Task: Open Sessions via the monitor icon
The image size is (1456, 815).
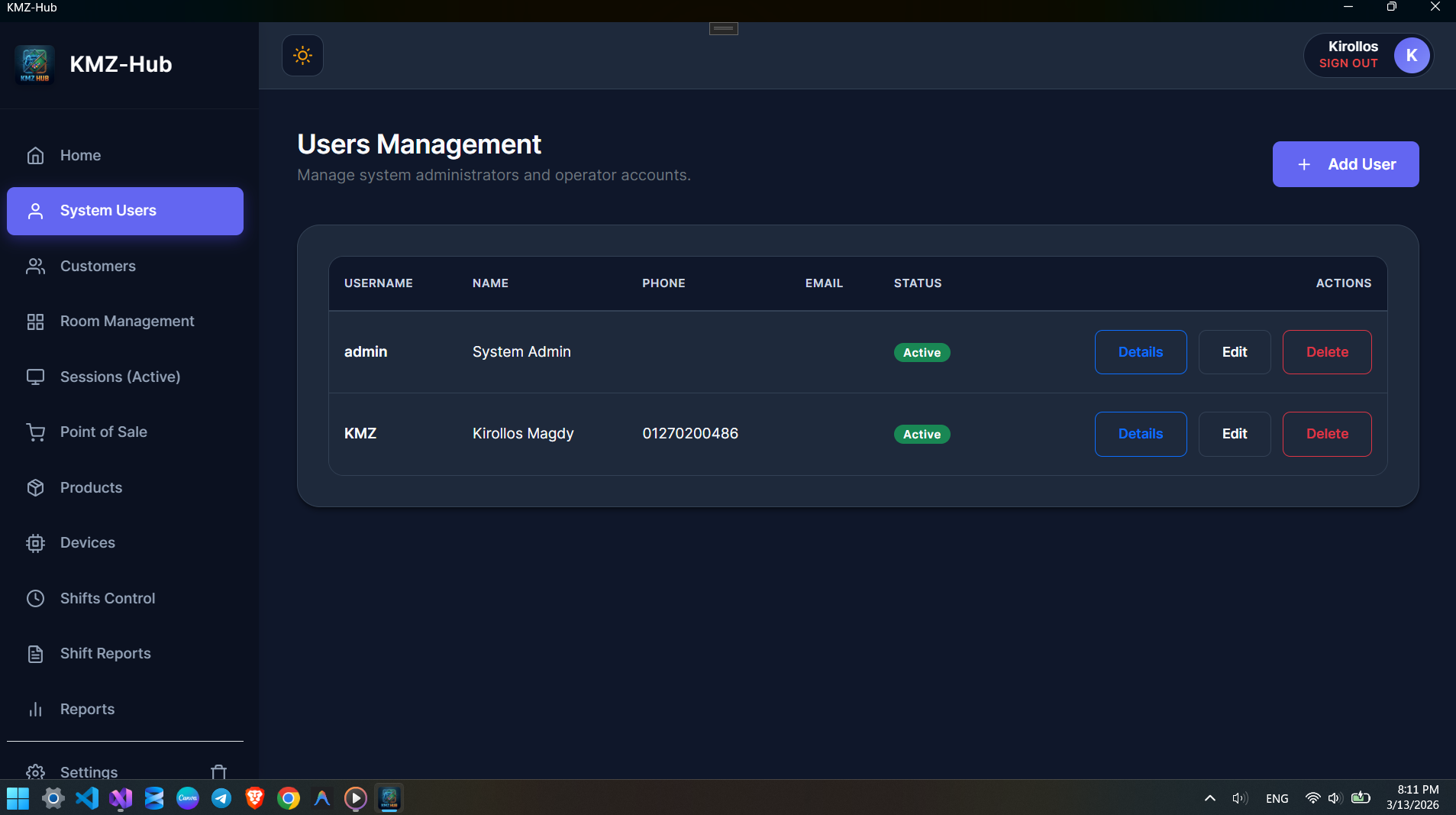Action: tap(36, 377)
